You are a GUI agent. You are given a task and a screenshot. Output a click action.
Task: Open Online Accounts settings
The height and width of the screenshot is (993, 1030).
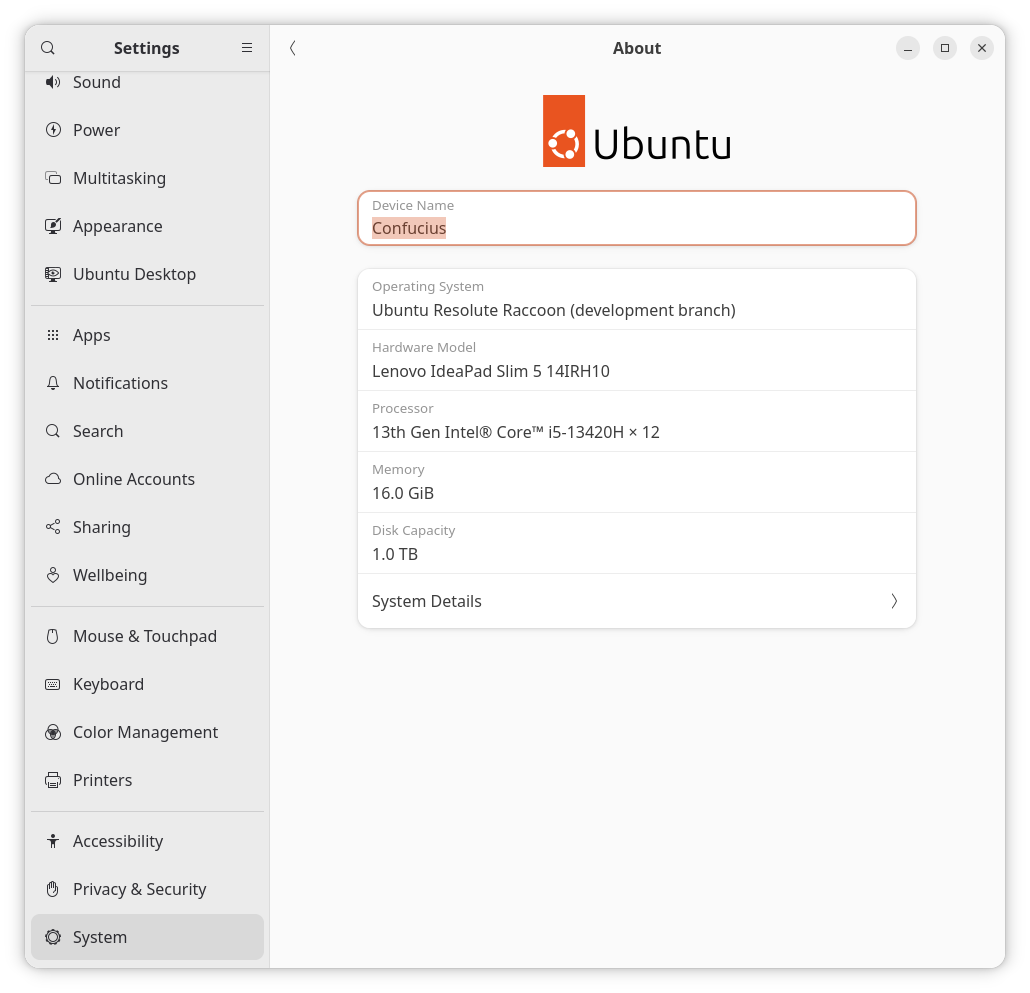[133, 479]
